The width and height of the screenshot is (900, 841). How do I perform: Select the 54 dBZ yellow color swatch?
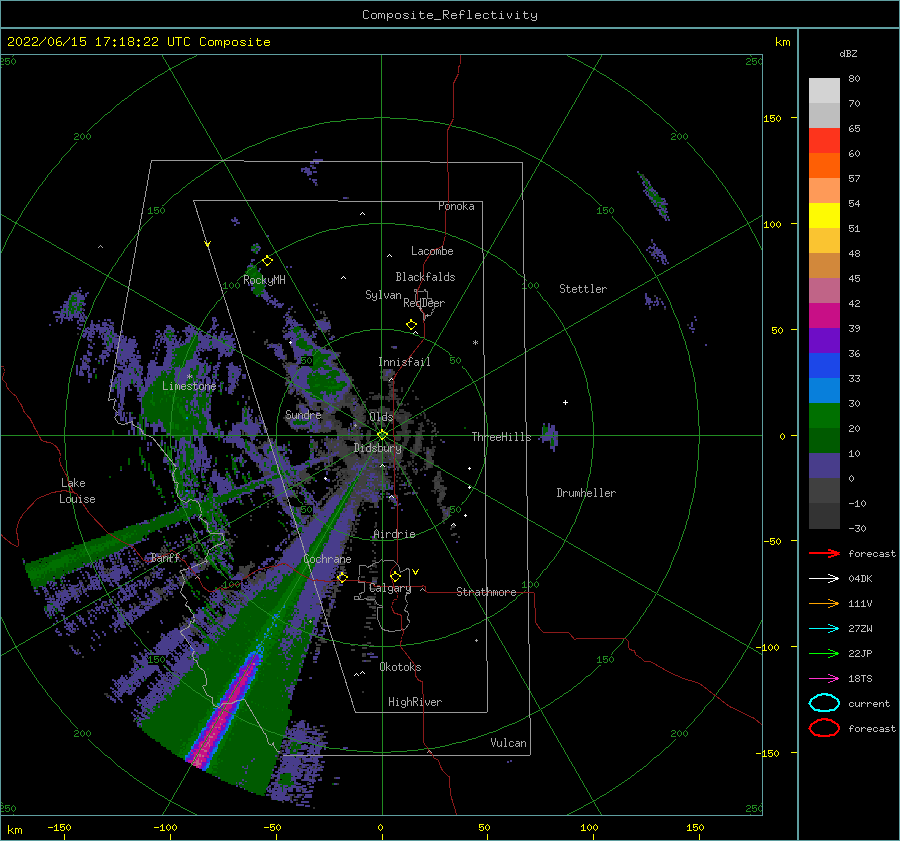[824, 215]
